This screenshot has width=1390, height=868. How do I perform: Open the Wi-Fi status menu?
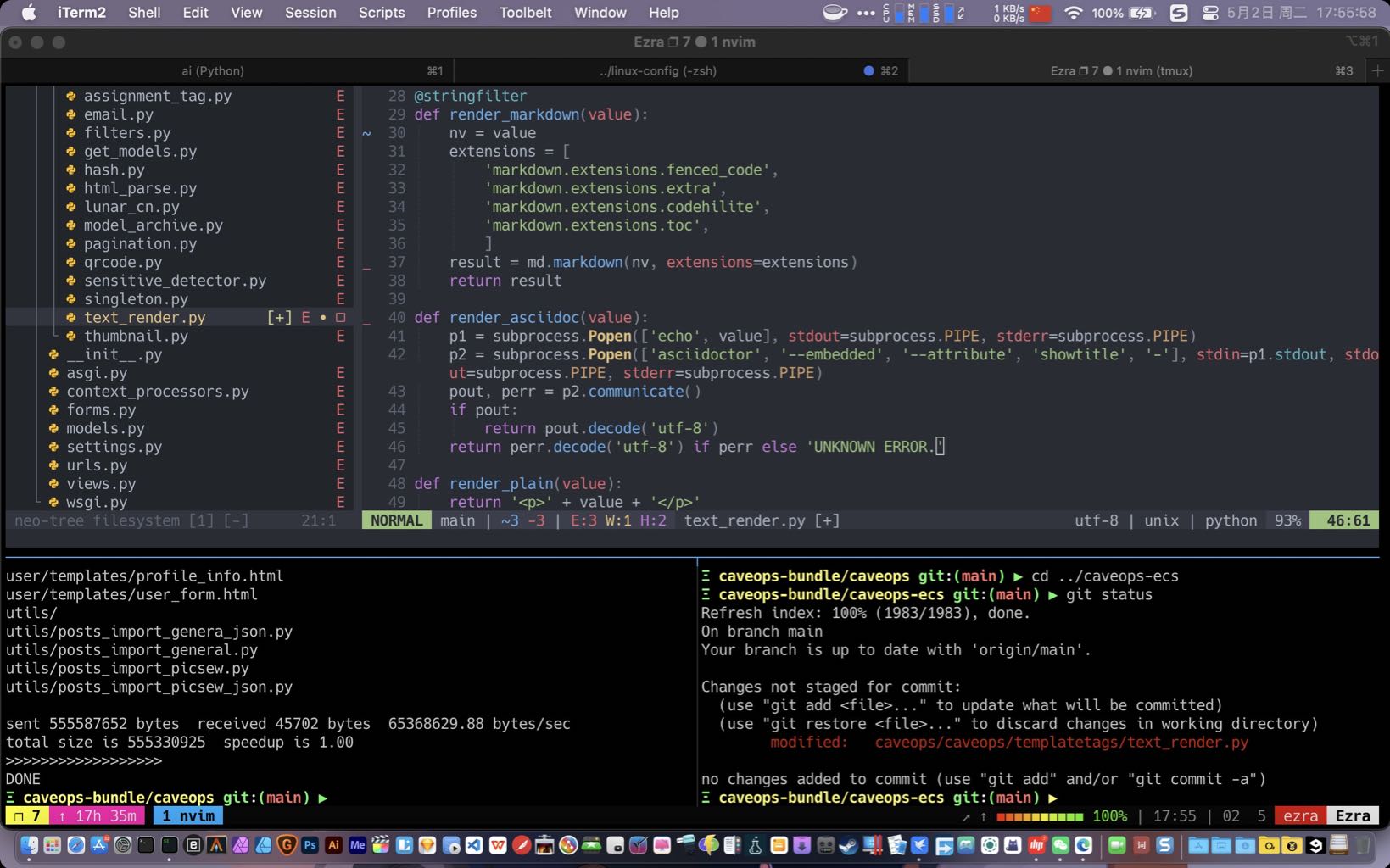1073,13
